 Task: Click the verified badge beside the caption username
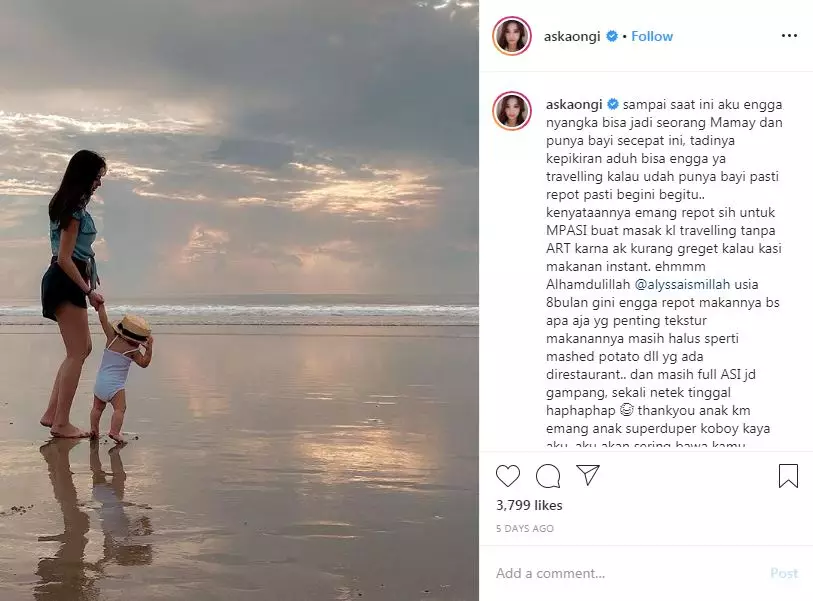tap(611, 104)
